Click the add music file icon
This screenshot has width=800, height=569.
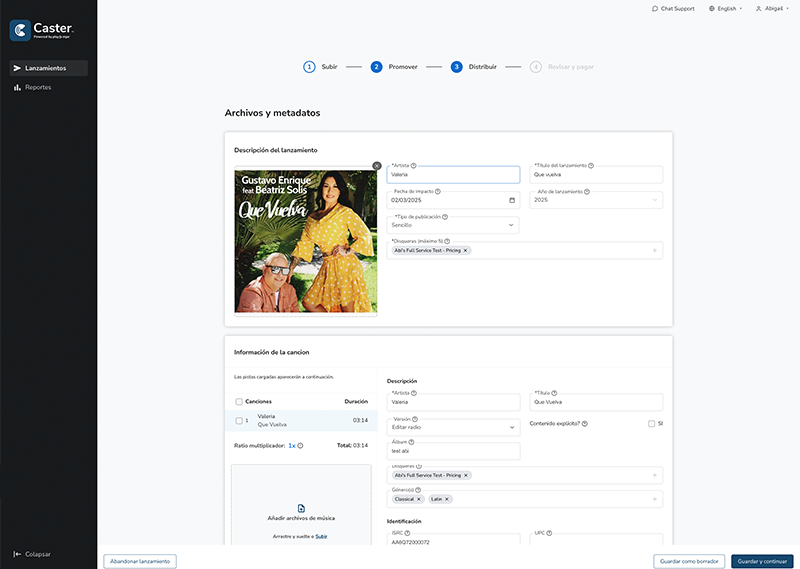[x=301, y=508]
